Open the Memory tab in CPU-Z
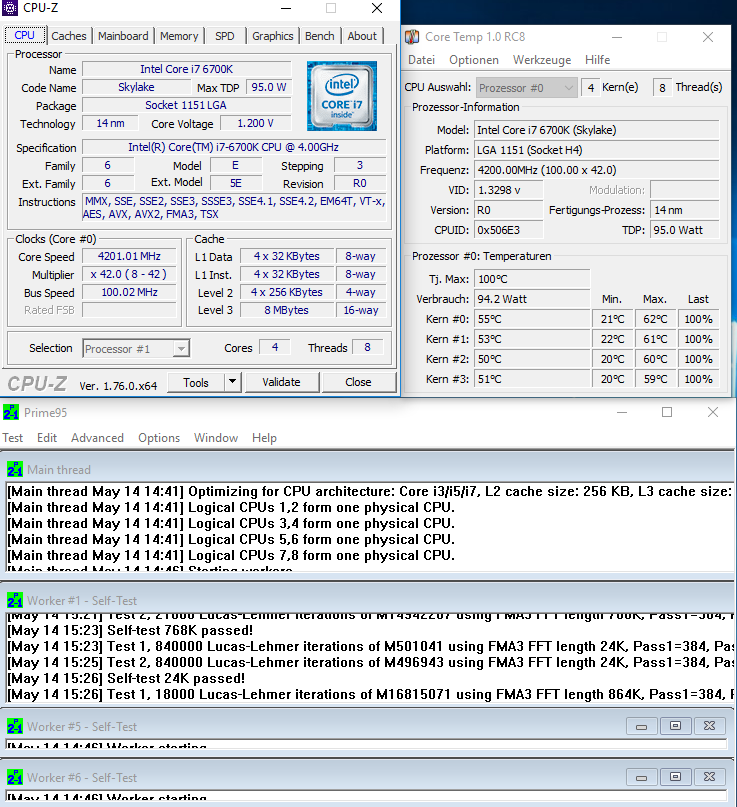This screenshot has width=737, height=807. 179,36
